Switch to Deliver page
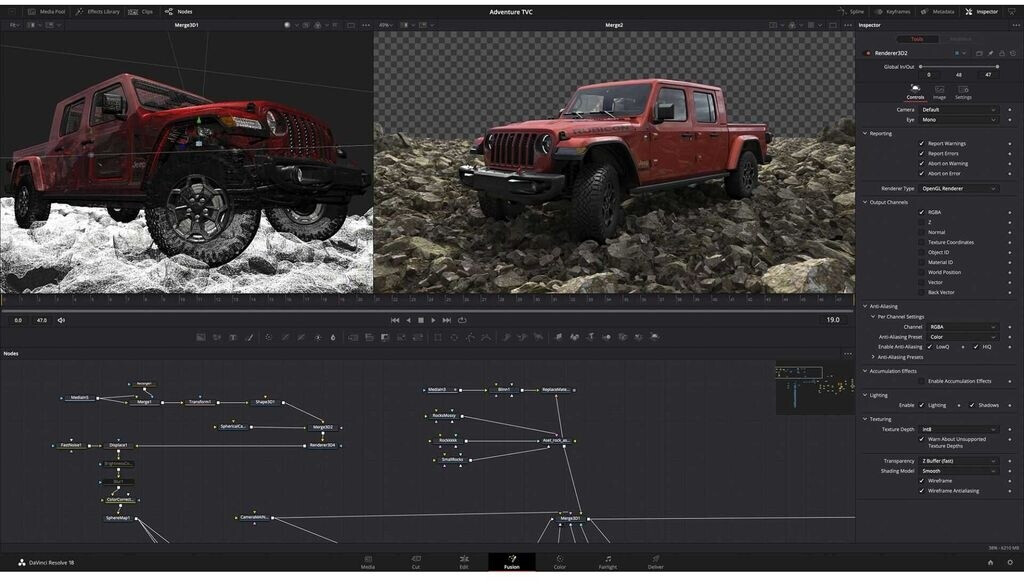 pos(656,562)
